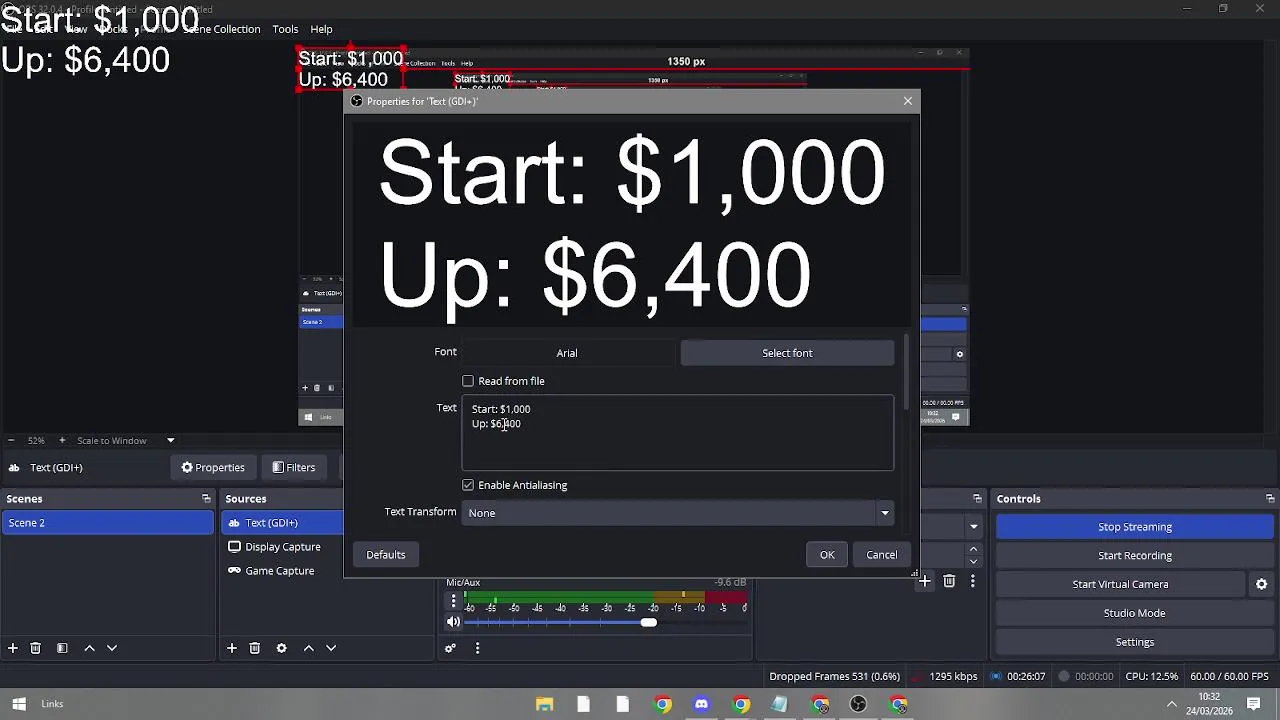Start Recording from the Controls panel
Screen dimensions: 1280x720
pos(1135,556)
